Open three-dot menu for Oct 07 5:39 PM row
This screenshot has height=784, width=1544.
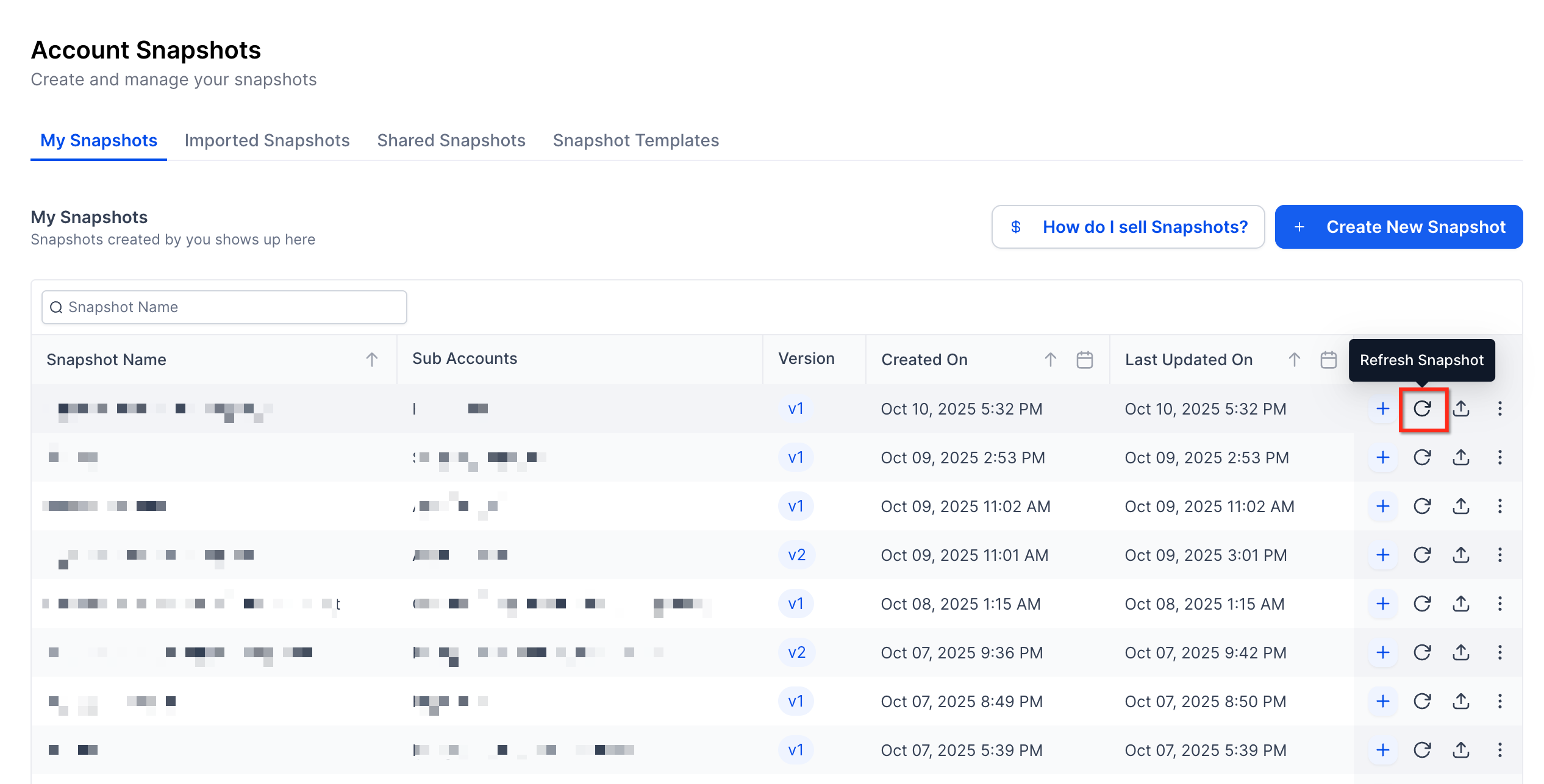[1499, 750]
